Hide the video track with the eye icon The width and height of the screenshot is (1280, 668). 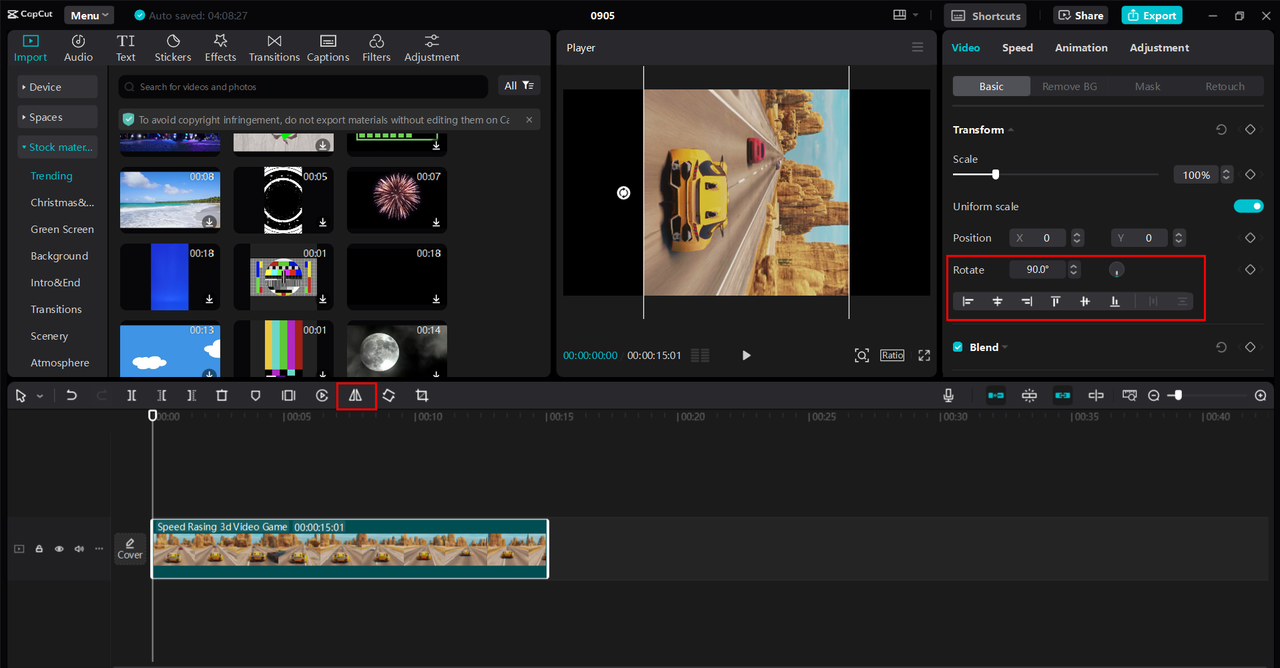tap(59, 549)
